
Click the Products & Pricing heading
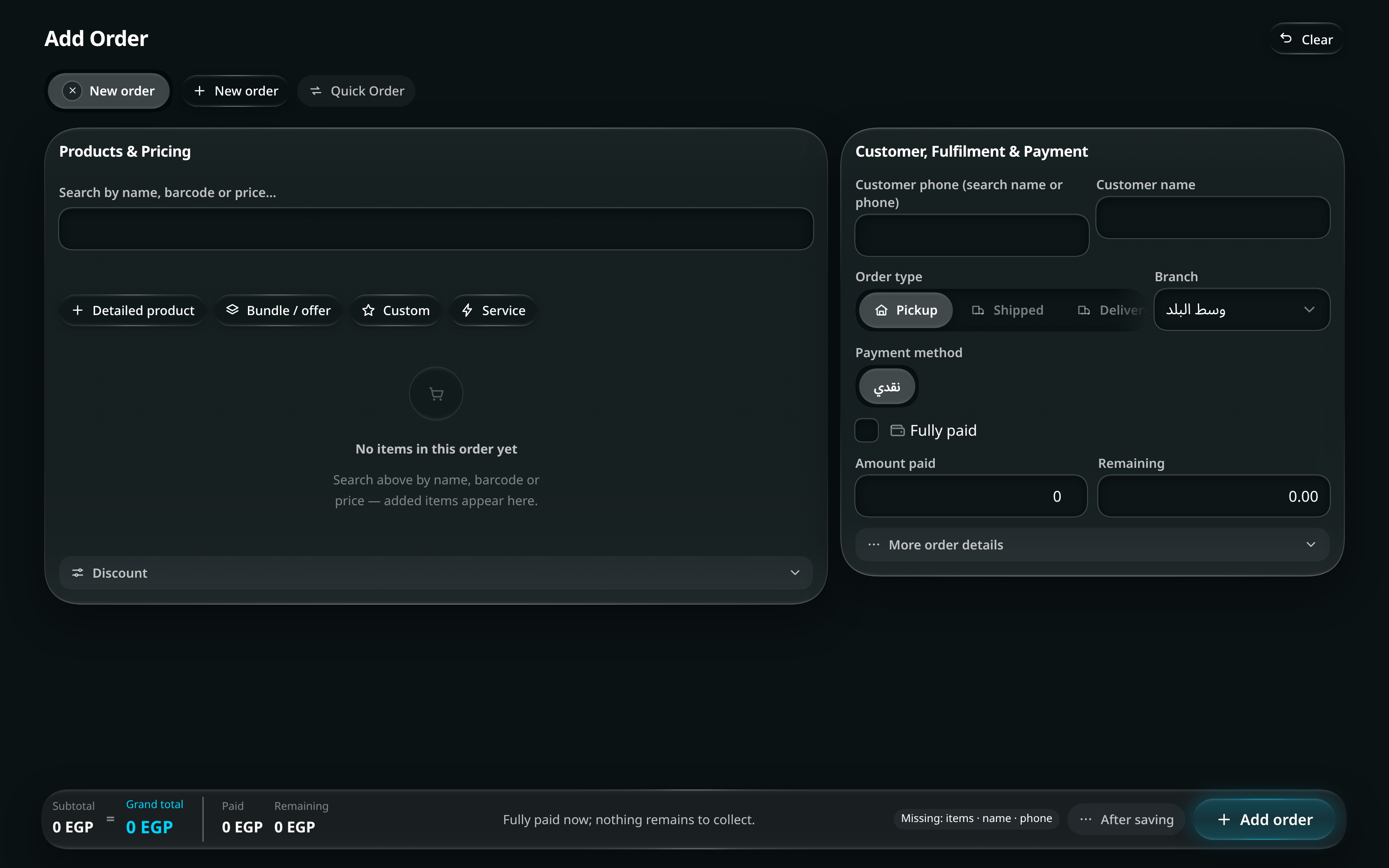click(x=125, y=151)
